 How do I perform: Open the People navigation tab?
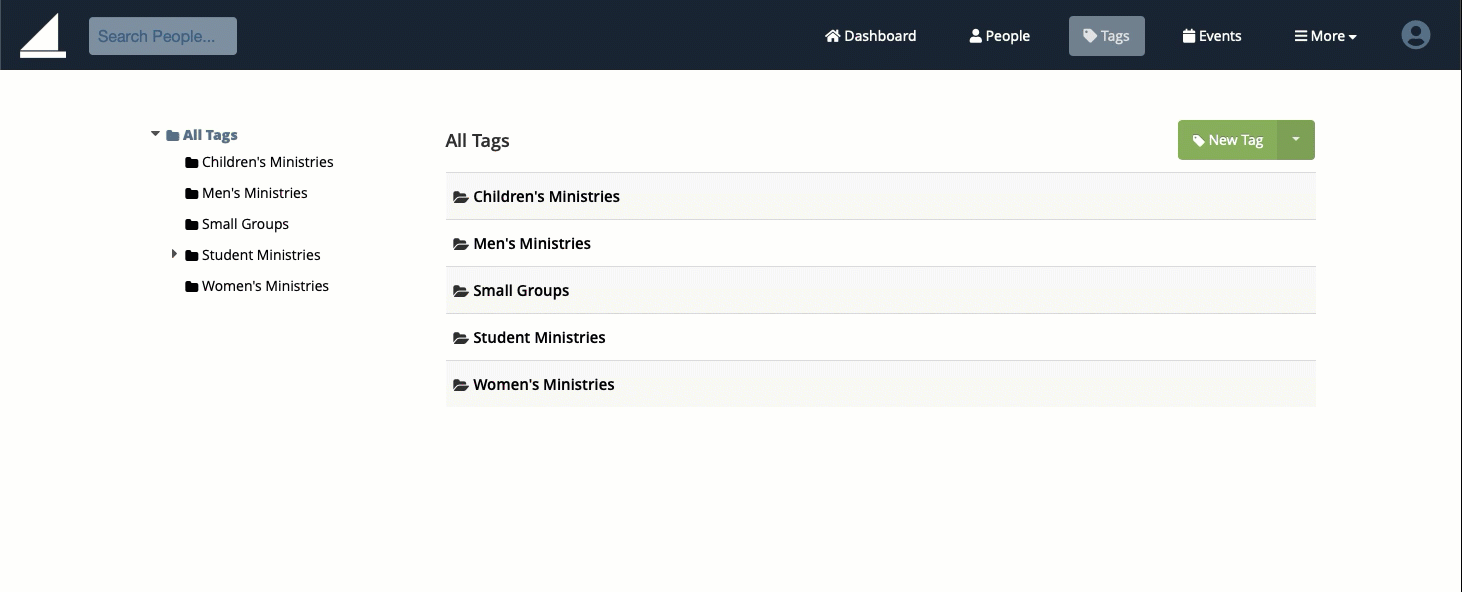(x=999, y=35)
